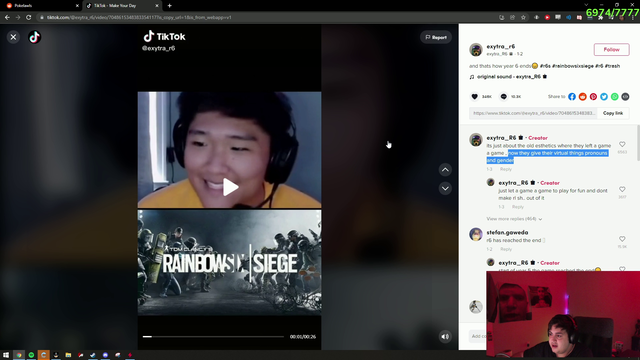640x360 pixels.
Task: Like the 'just let a game' reply
Action: coord(622,189)
